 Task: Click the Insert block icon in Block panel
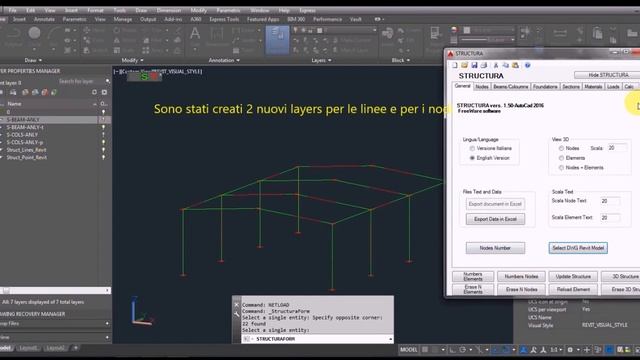click(387, 34)
